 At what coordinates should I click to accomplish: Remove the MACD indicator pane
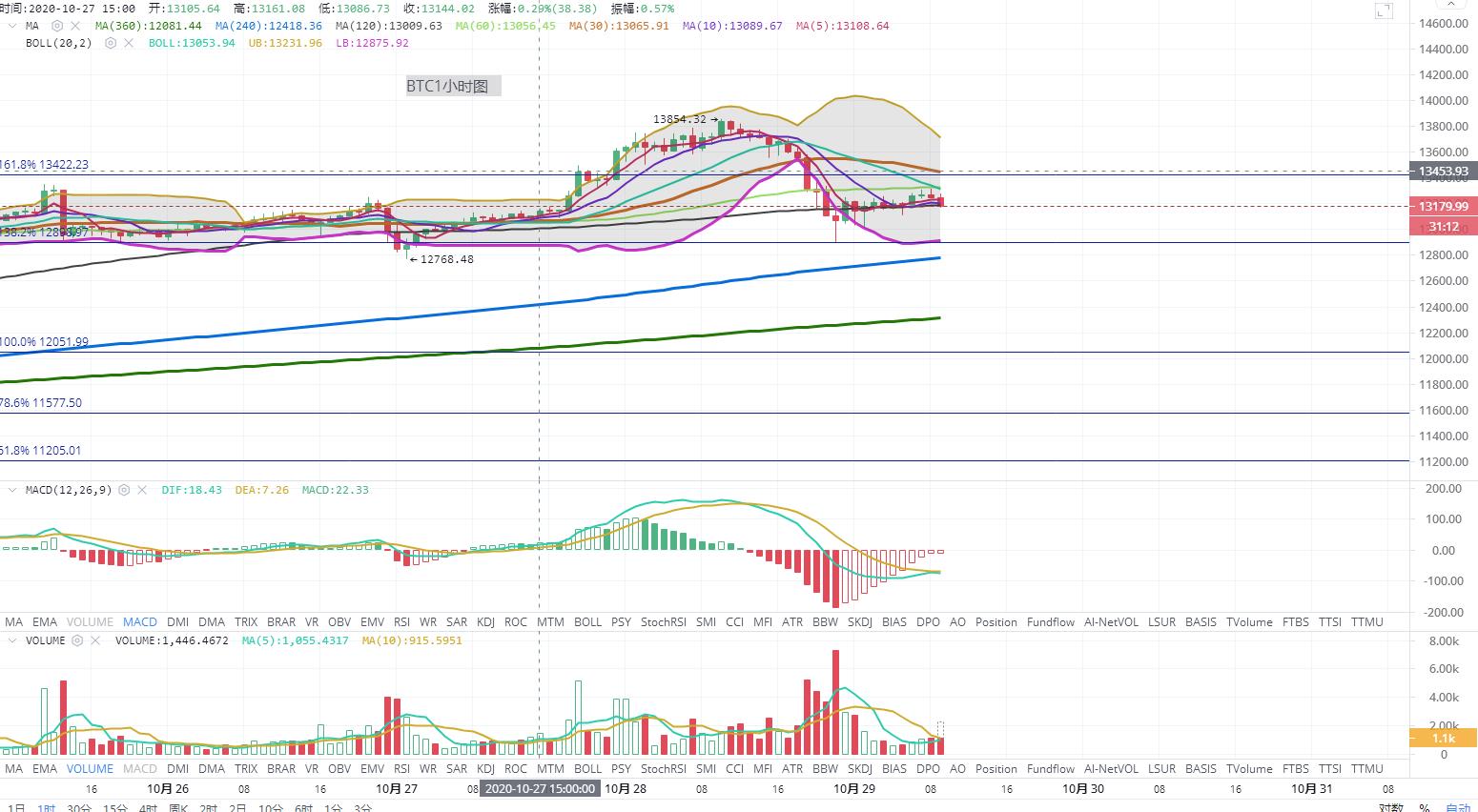coord(142,490)
